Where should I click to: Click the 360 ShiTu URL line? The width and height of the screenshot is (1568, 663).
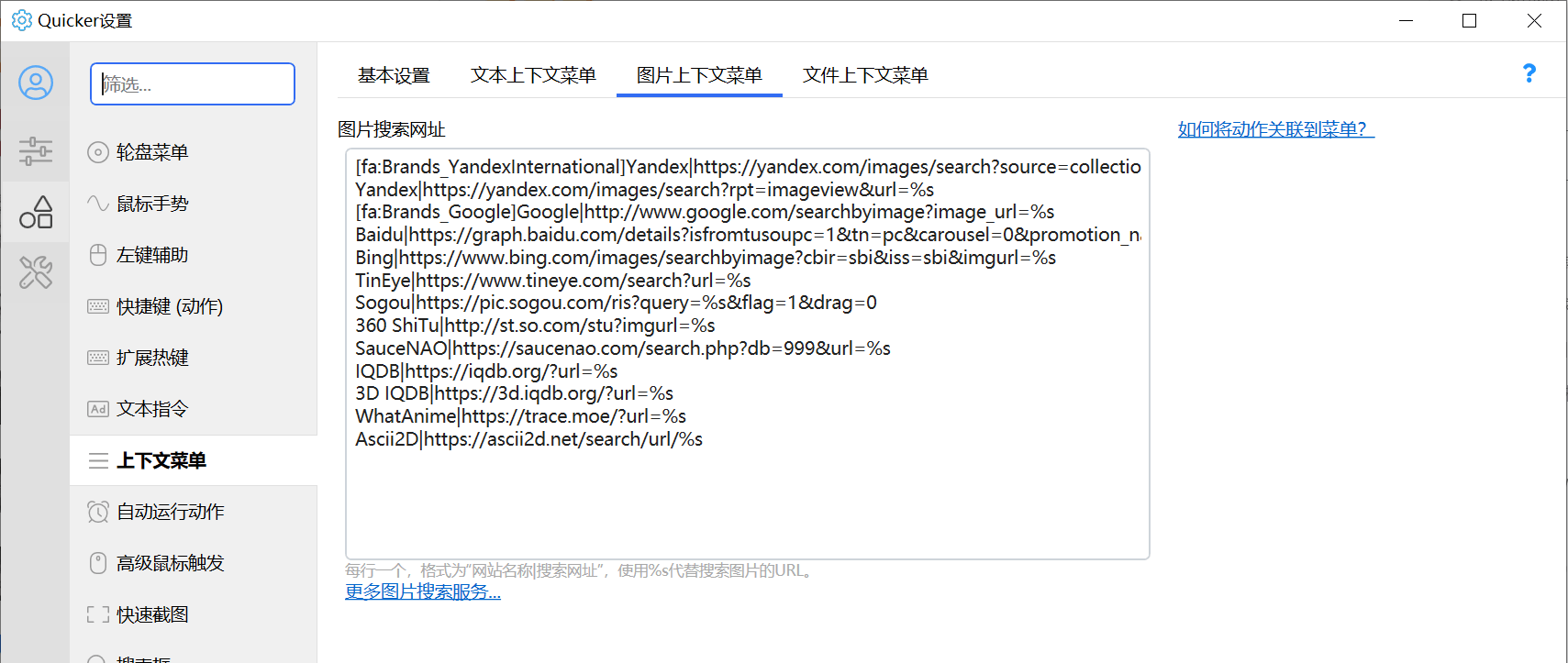pyautogui.click(x=535, y=326)
